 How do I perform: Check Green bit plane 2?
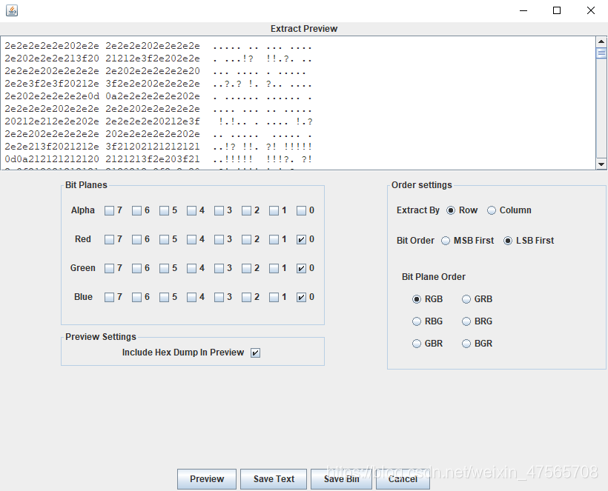(x=246, y=268)
